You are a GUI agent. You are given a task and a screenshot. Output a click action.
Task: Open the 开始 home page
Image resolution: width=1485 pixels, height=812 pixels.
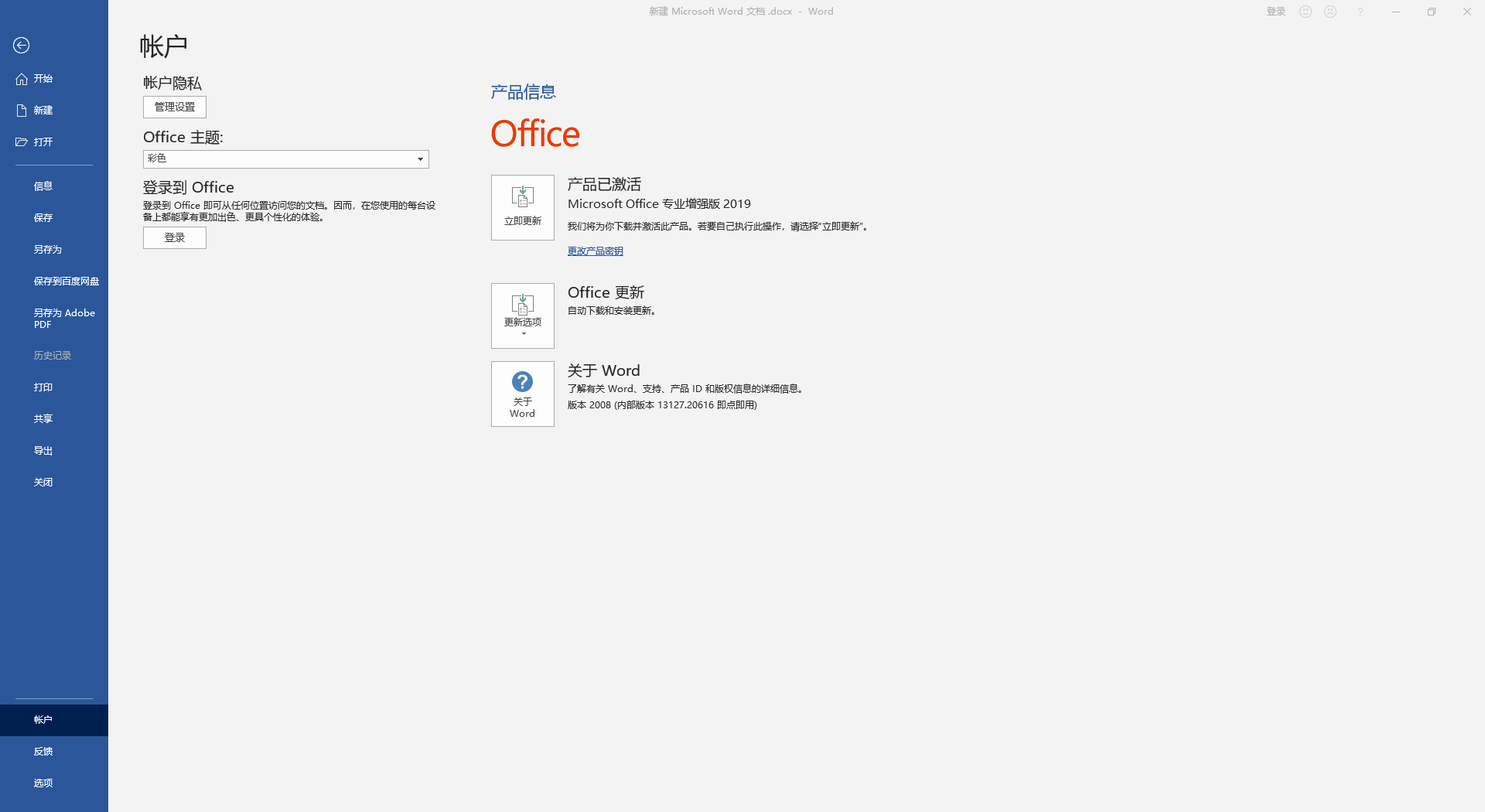(54, 79)
